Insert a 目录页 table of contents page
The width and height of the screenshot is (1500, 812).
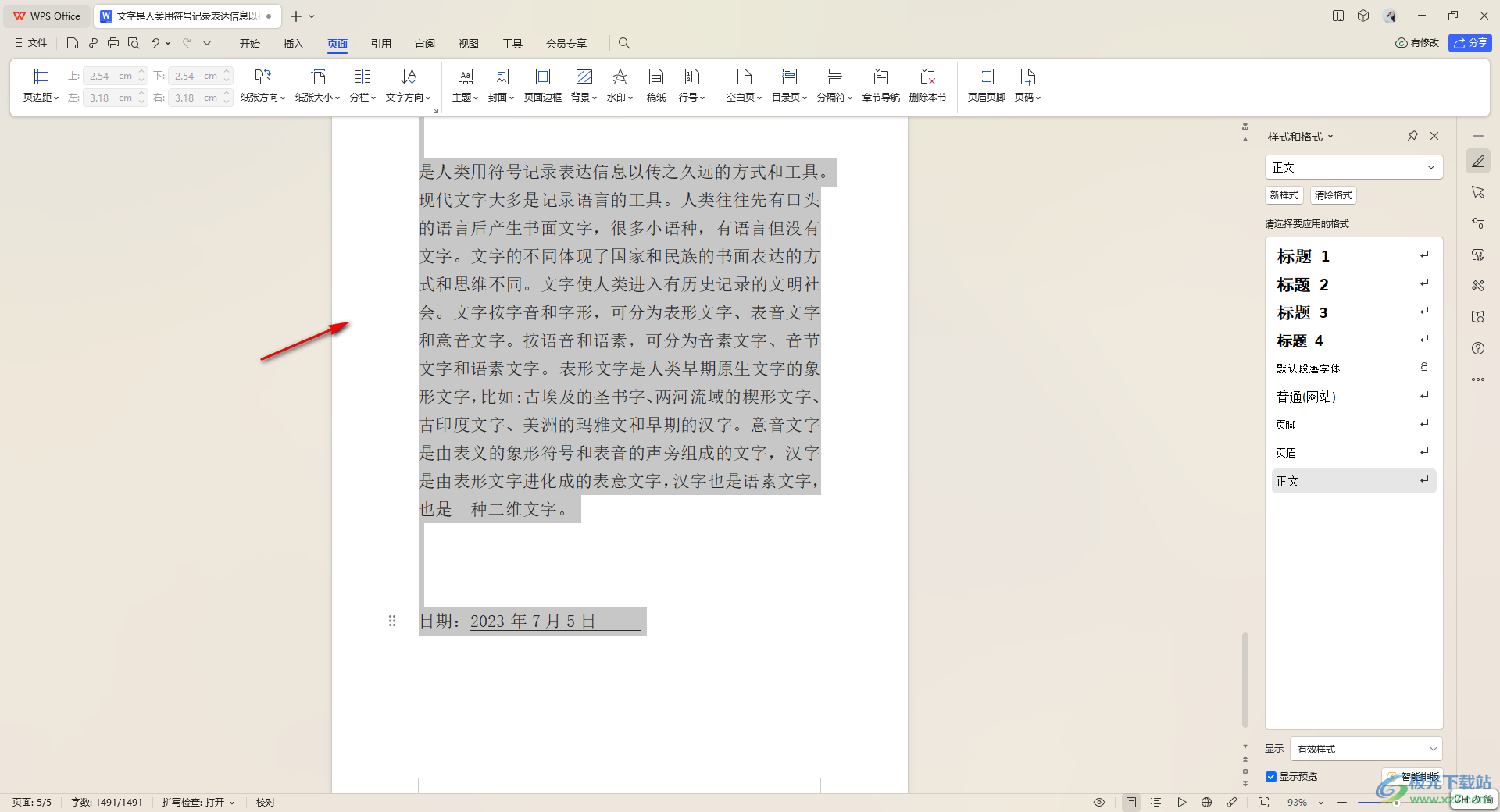[789, 85]
